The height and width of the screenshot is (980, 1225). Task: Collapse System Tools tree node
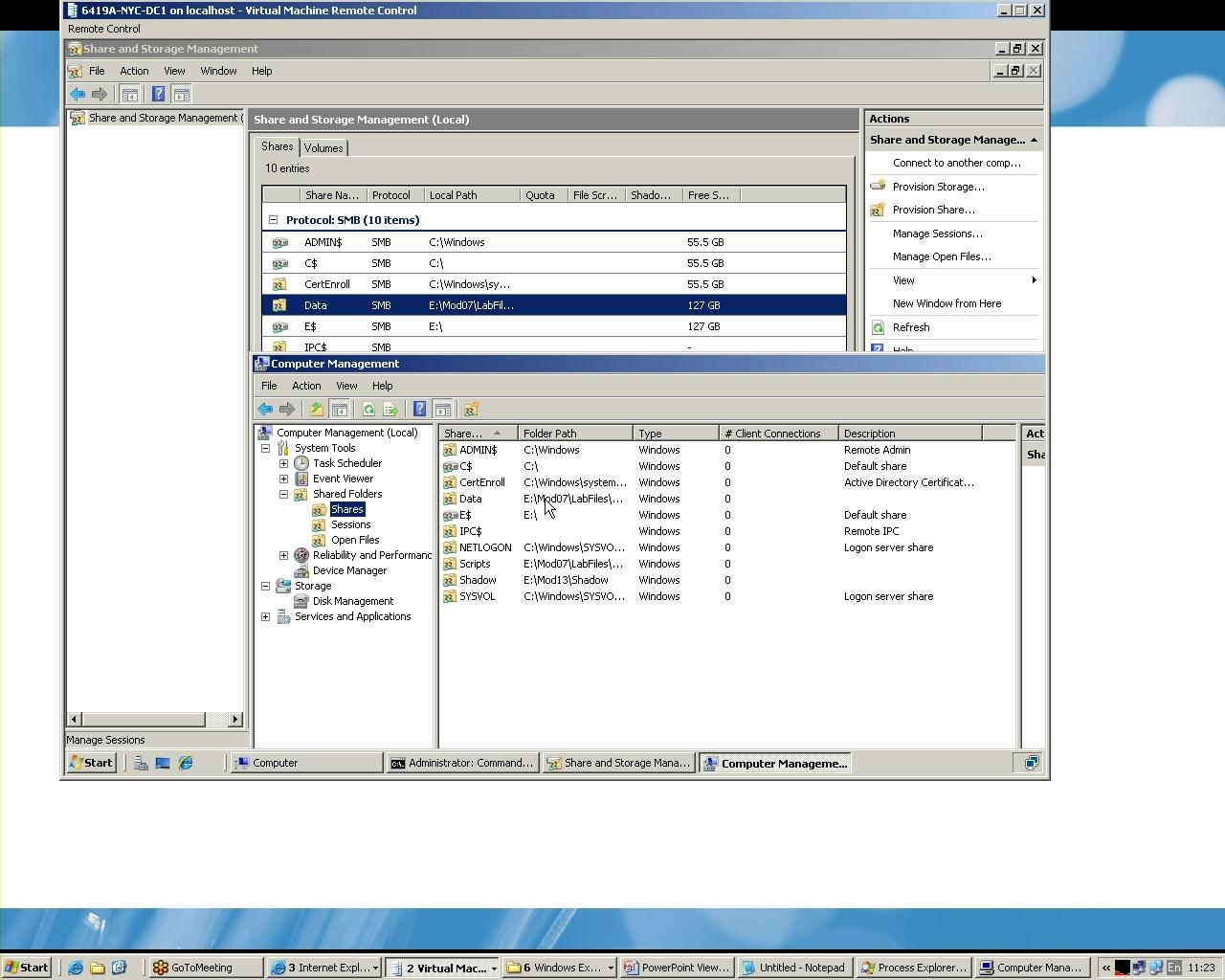(x=266, y=448)
